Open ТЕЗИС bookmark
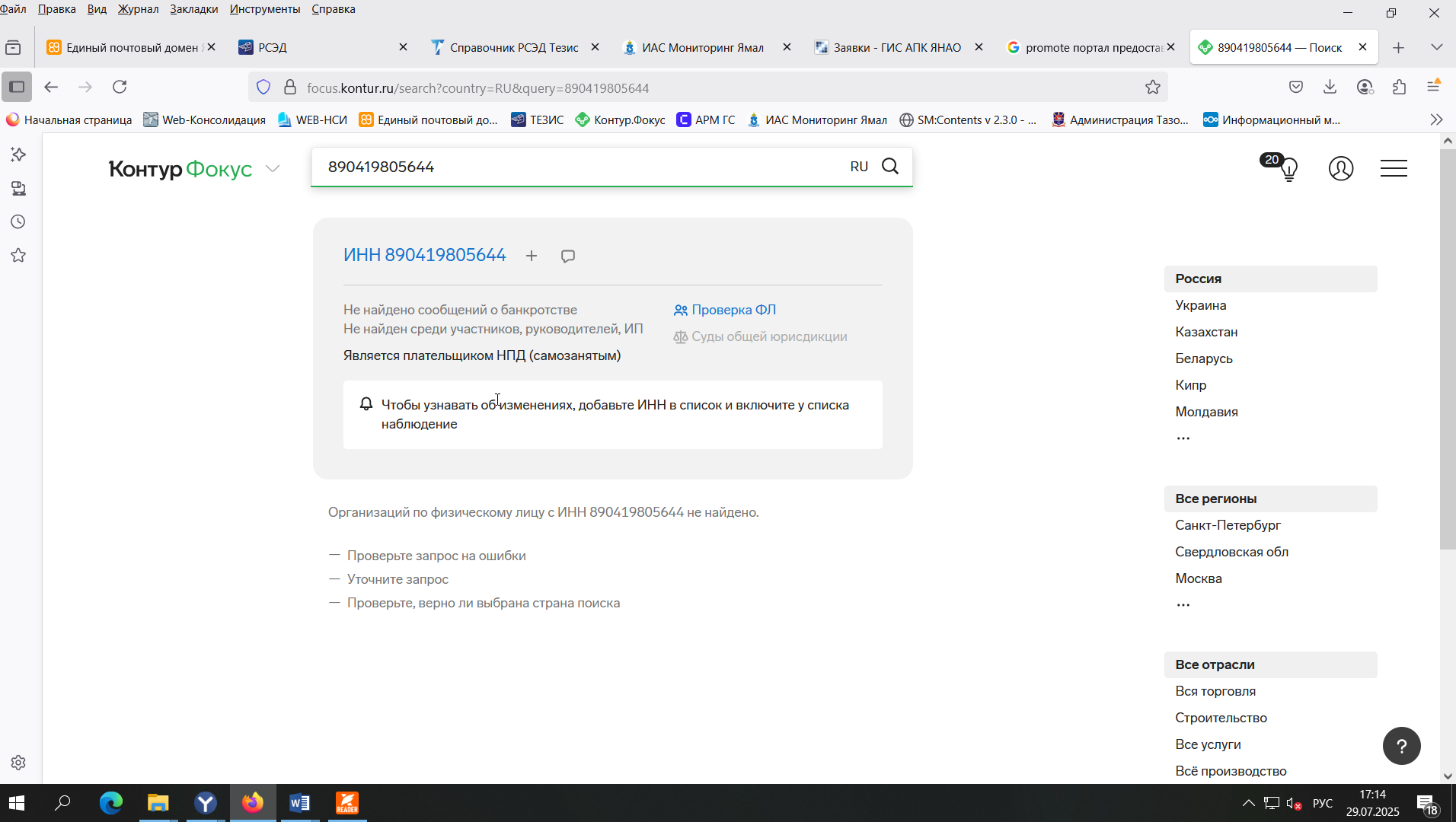The width and height of the screenshot is (1456, 822). tap(538, 119)
